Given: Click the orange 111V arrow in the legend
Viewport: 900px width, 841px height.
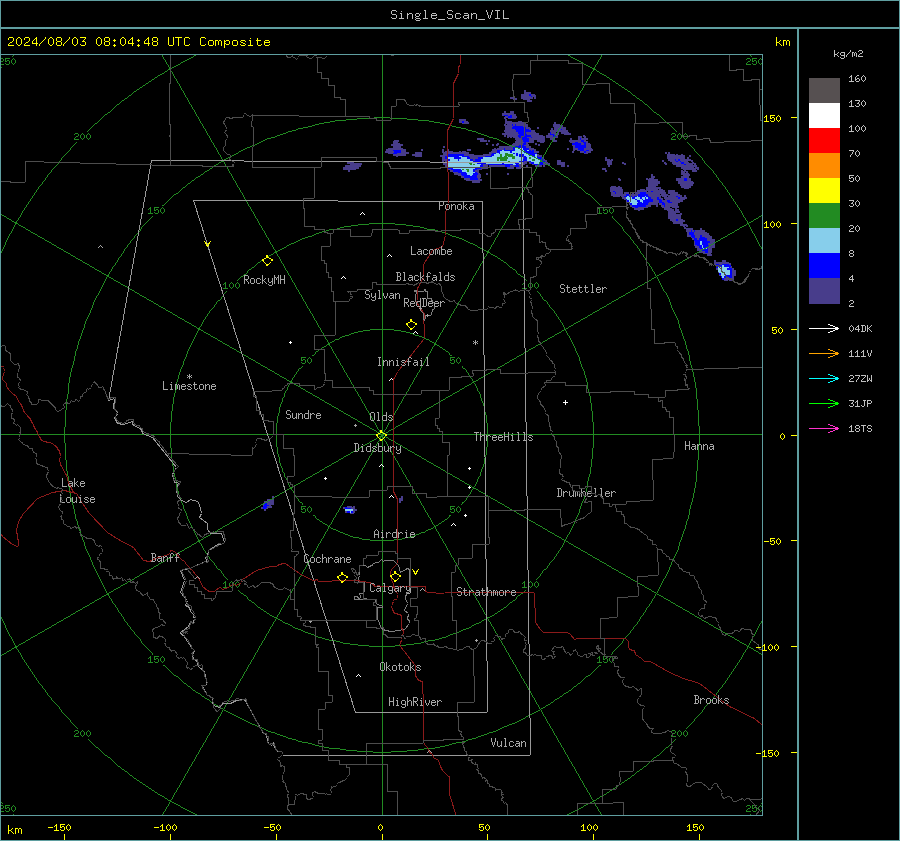Looking at the screenshot, I should [x=824, y=354].
